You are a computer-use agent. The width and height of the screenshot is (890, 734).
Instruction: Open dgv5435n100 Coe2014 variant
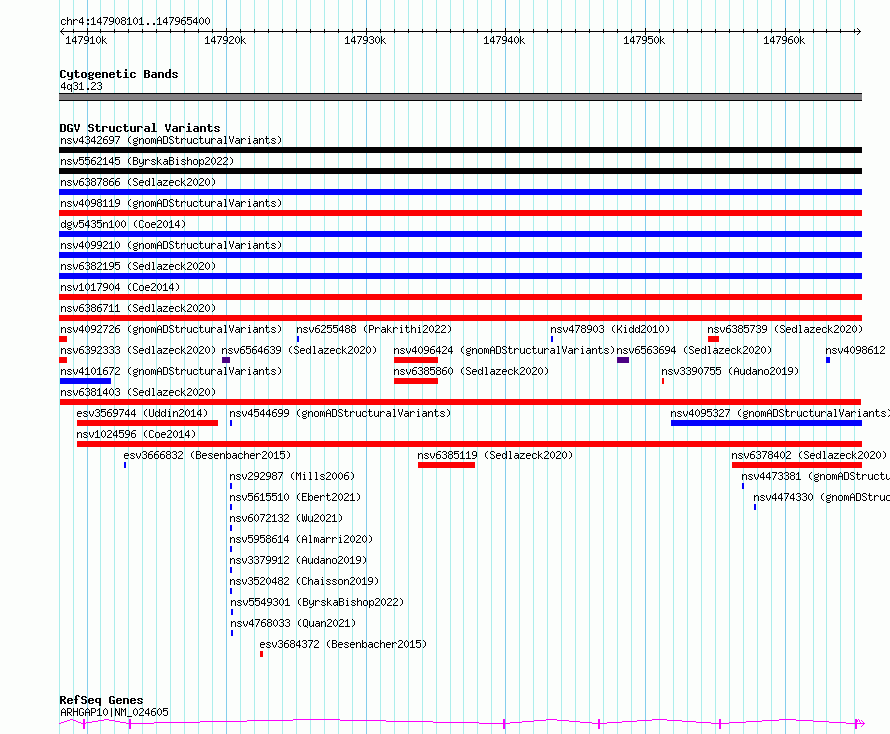pyautogui.click(x=123, y=224)
